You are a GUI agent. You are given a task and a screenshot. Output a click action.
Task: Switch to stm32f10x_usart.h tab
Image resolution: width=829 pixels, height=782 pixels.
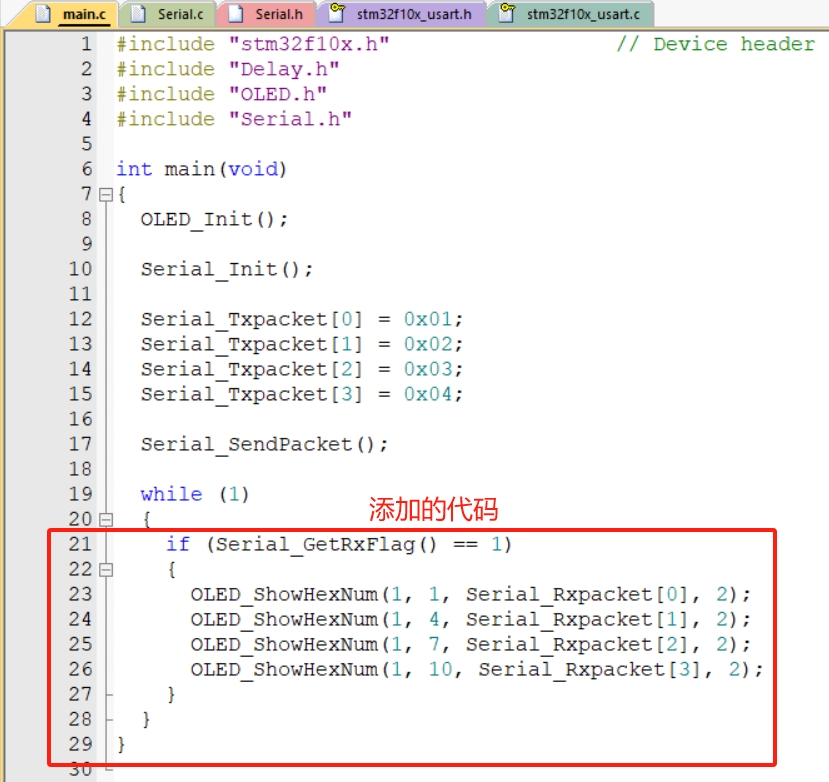(401, 14)
